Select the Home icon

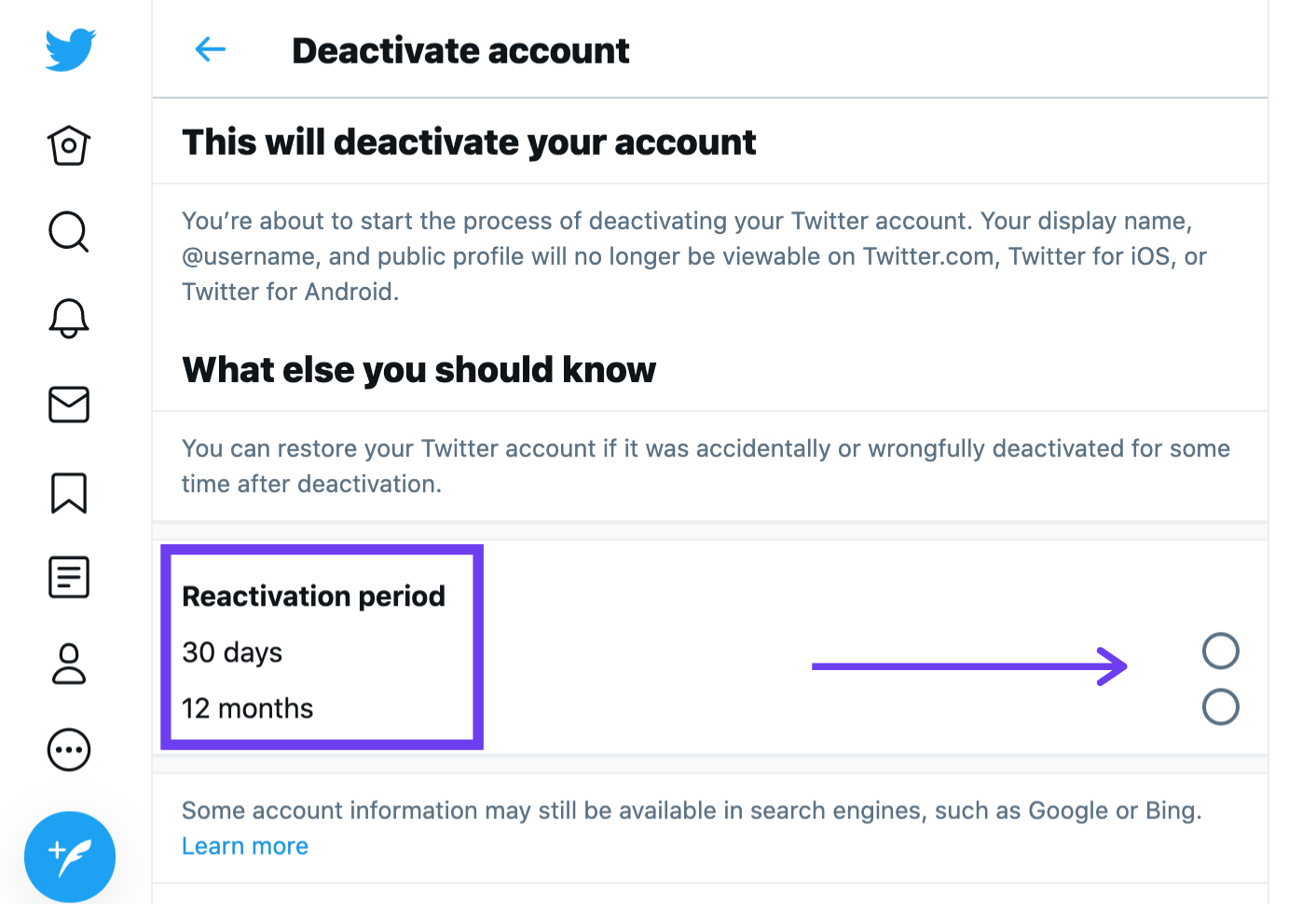[x=69, y=145]
